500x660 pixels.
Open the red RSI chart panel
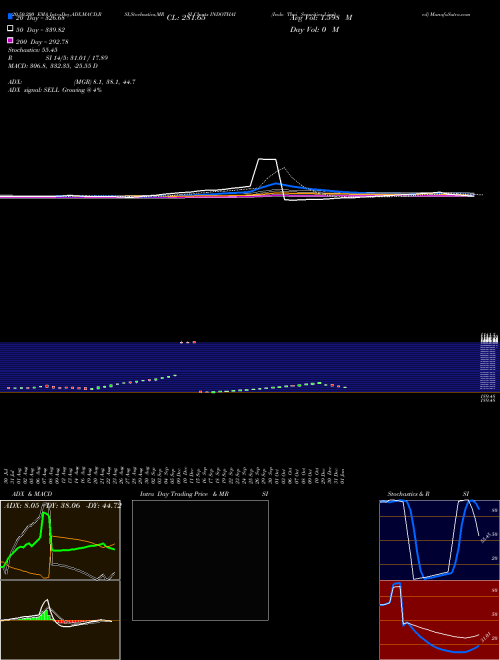tap(439, 620)
